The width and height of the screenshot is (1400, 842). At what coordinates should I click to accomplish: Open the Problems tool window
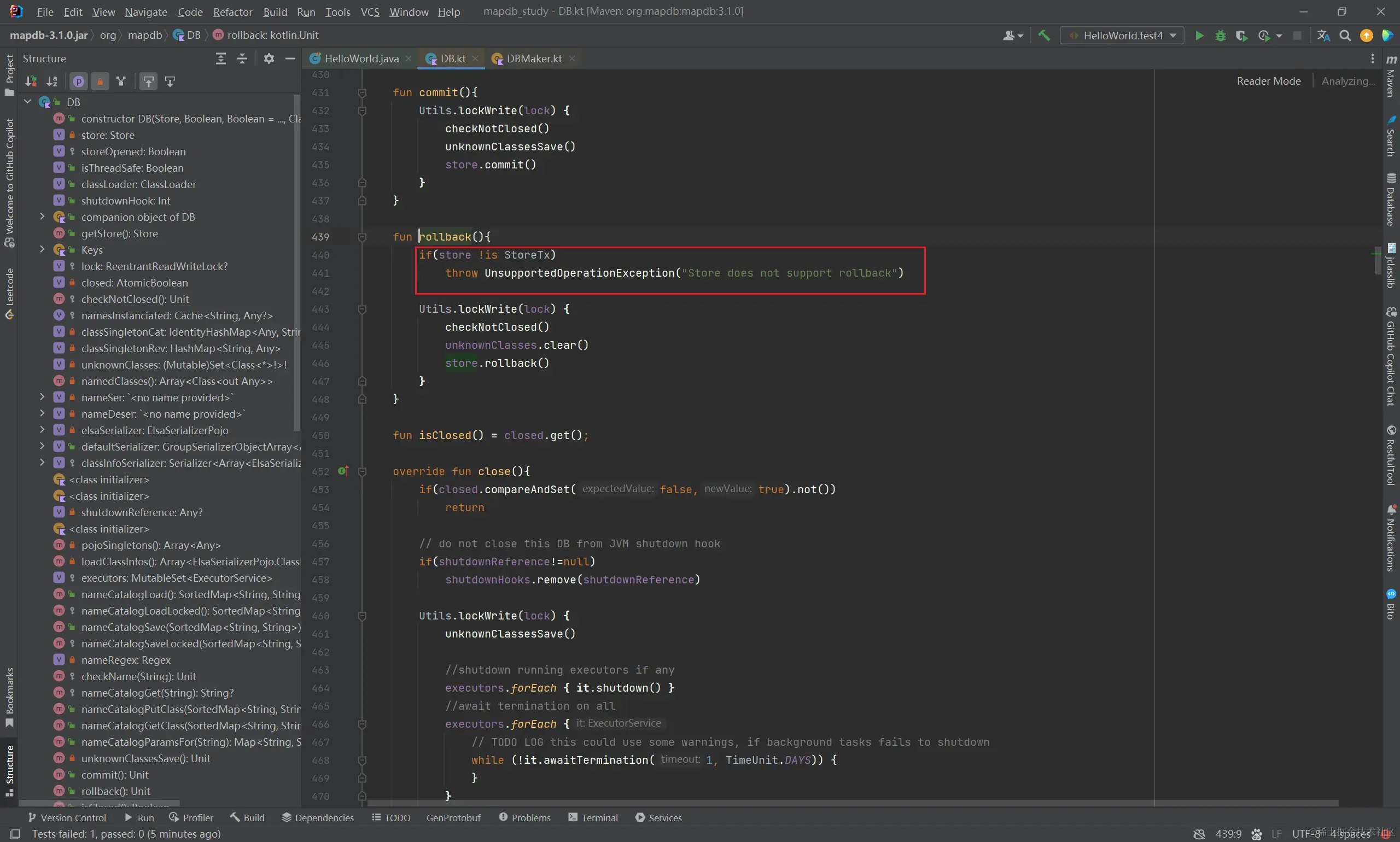[x=525, y=817]
